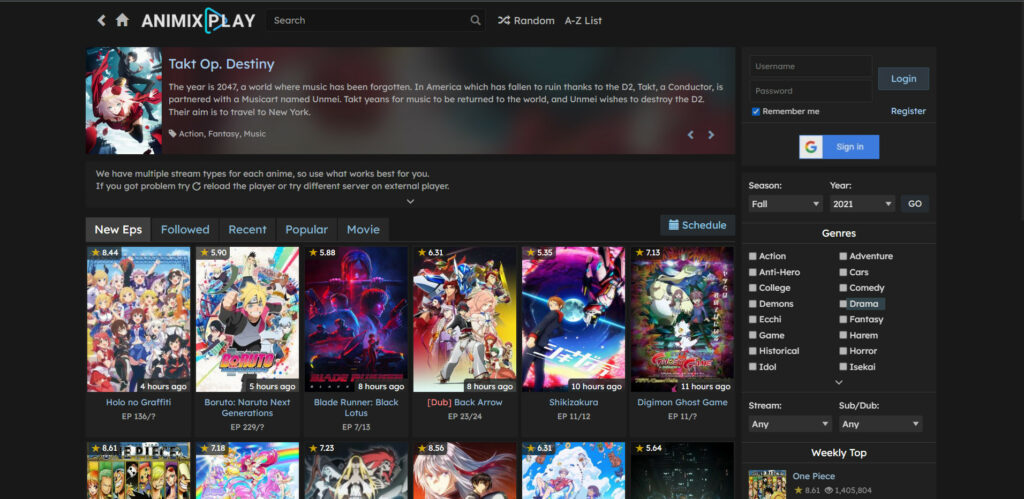
Task: Check the Adventure genre filter
Action: coord(843,256)
